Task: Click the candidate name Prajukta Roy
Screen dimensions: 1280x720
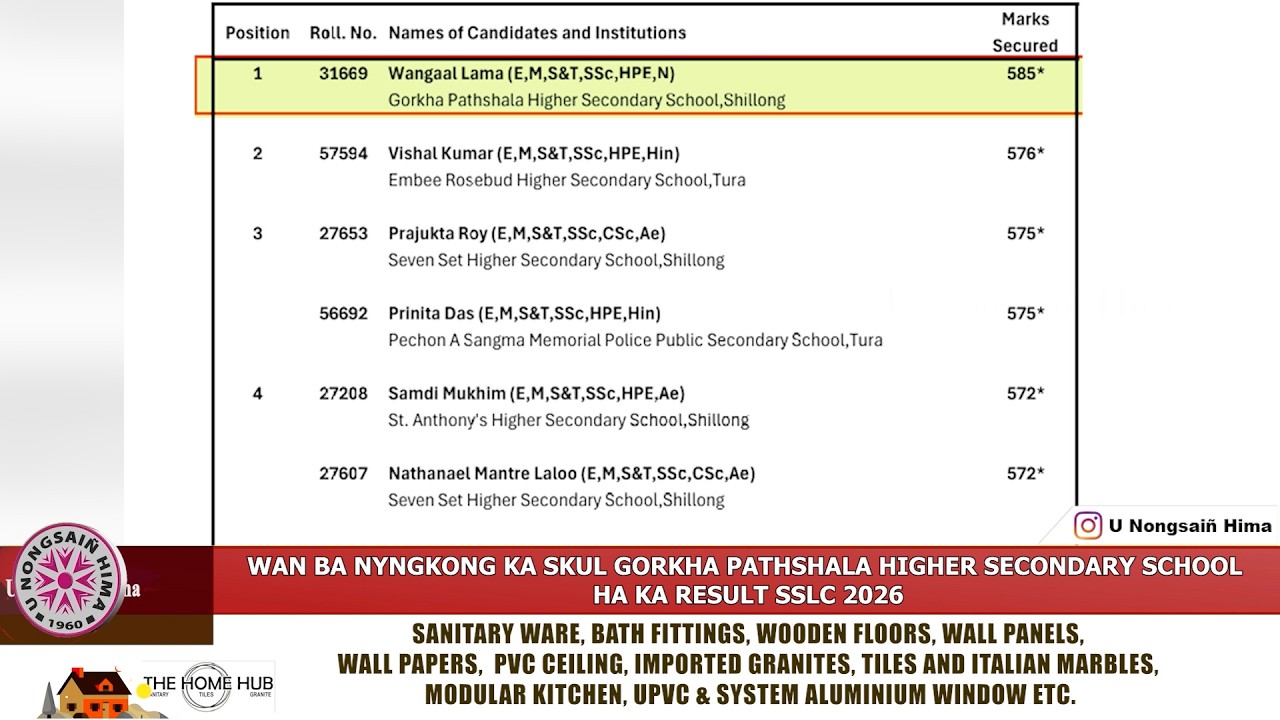Action: click(438, 233)
